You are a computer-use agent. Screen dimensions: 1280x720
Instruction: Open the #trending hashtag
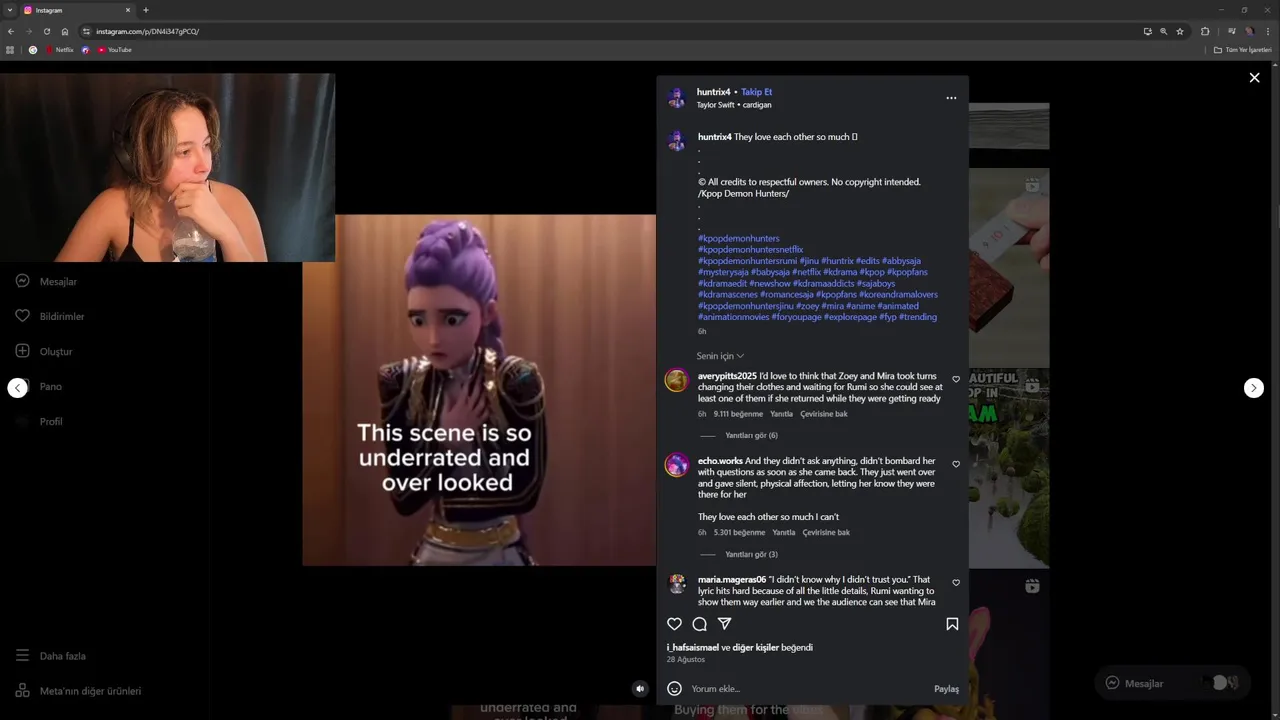click(x=918, y=317)
